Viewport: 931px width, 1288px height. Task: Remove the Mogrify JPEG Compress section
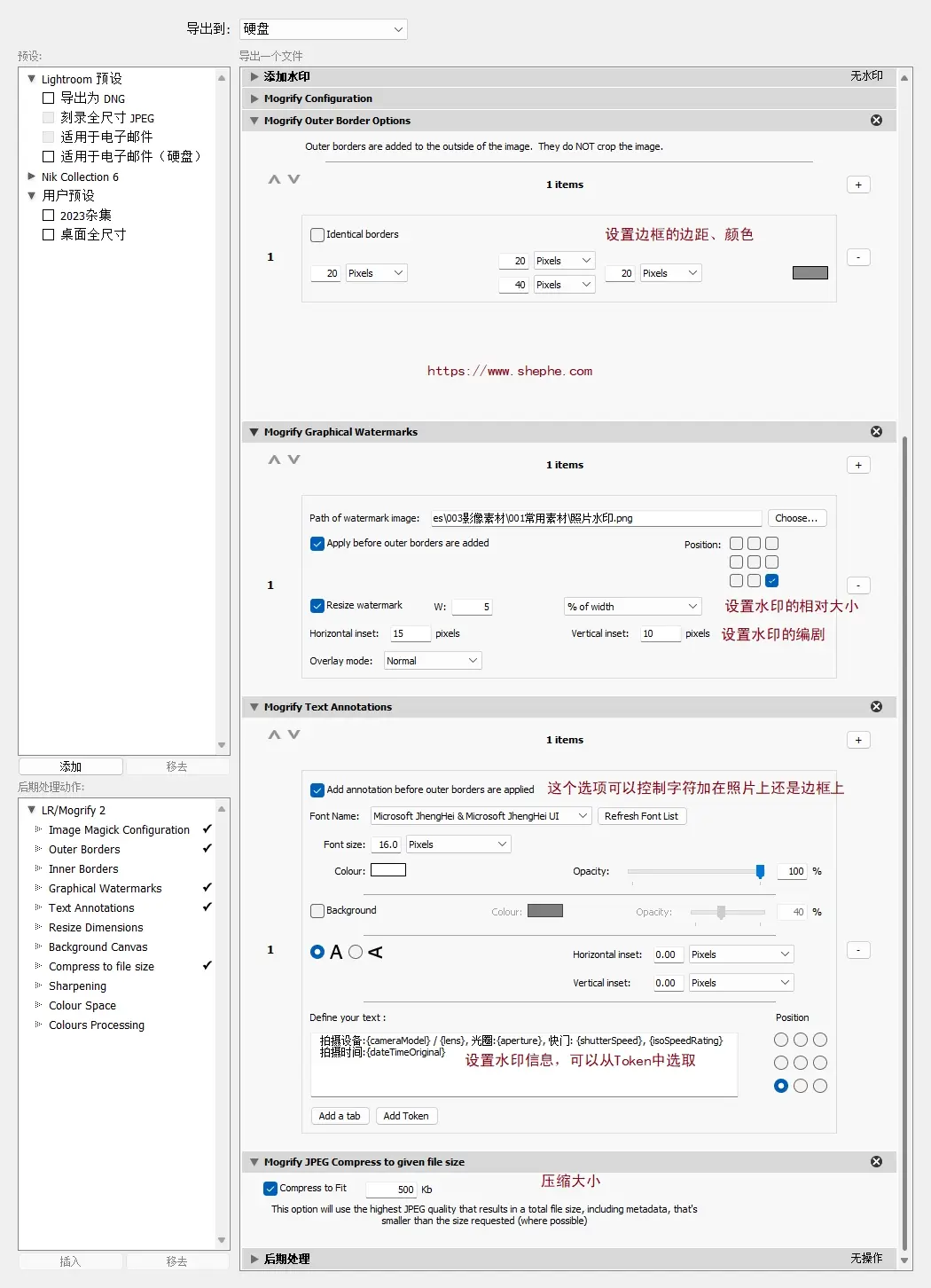point(876,1161)
